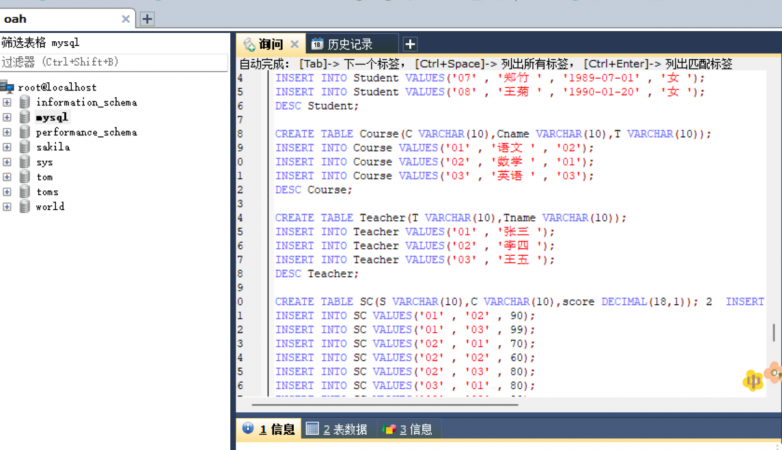Viewport: 782px width, 450px height.
Task: Expand the mysql database tree node
Action: pyautogui.click(x=7, y=117)
